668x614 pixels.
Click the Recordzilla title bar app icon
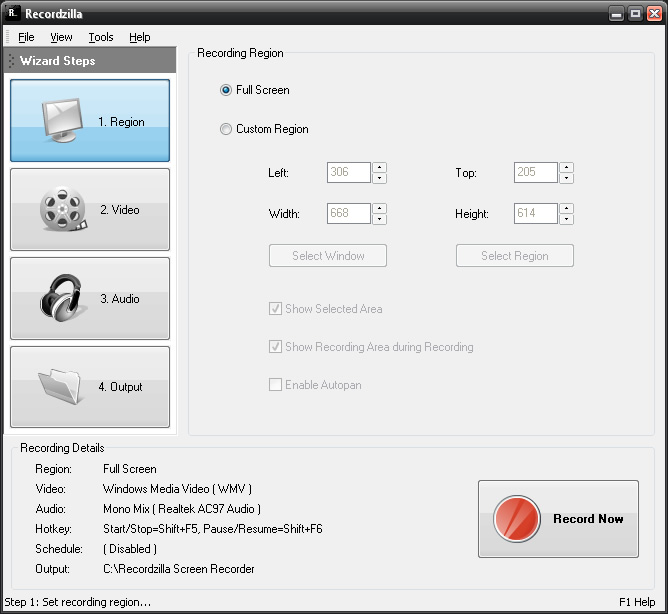(13, 14)
